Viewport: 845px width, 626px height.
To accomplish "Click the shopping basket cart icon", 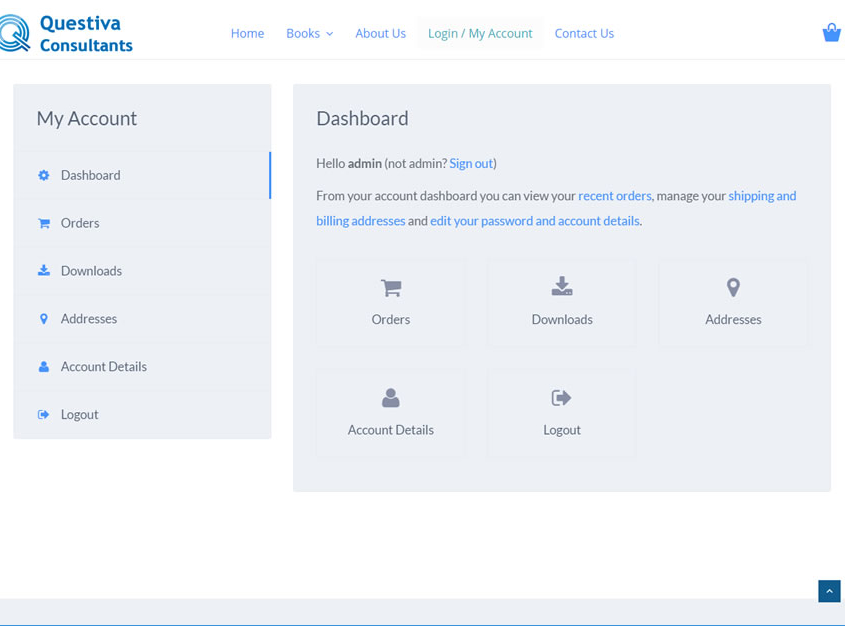I will pos(831,33).
